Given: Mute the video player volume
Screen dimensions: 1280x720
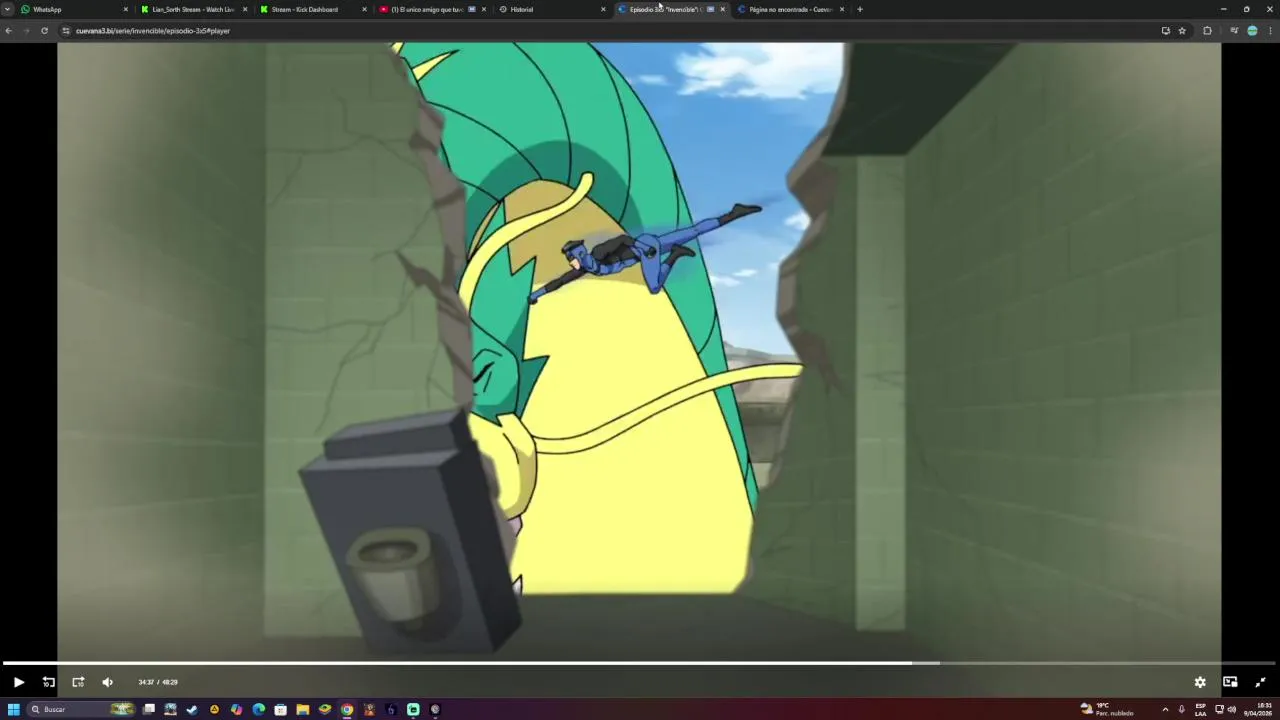Looking at the screenshot, I should point(108,682).
